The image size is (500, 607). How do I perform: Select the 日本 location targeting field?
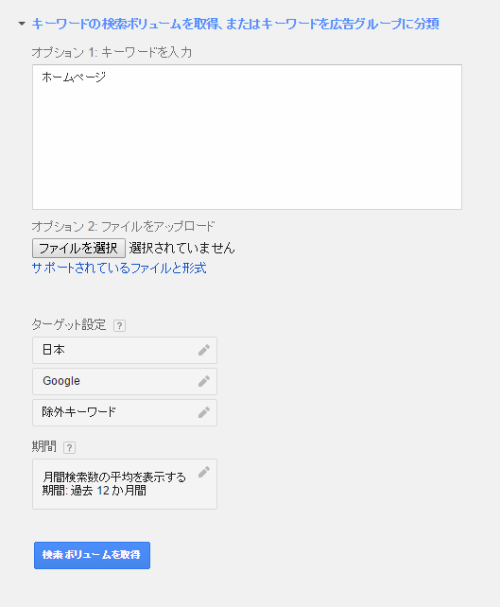[x=125, y=350]
